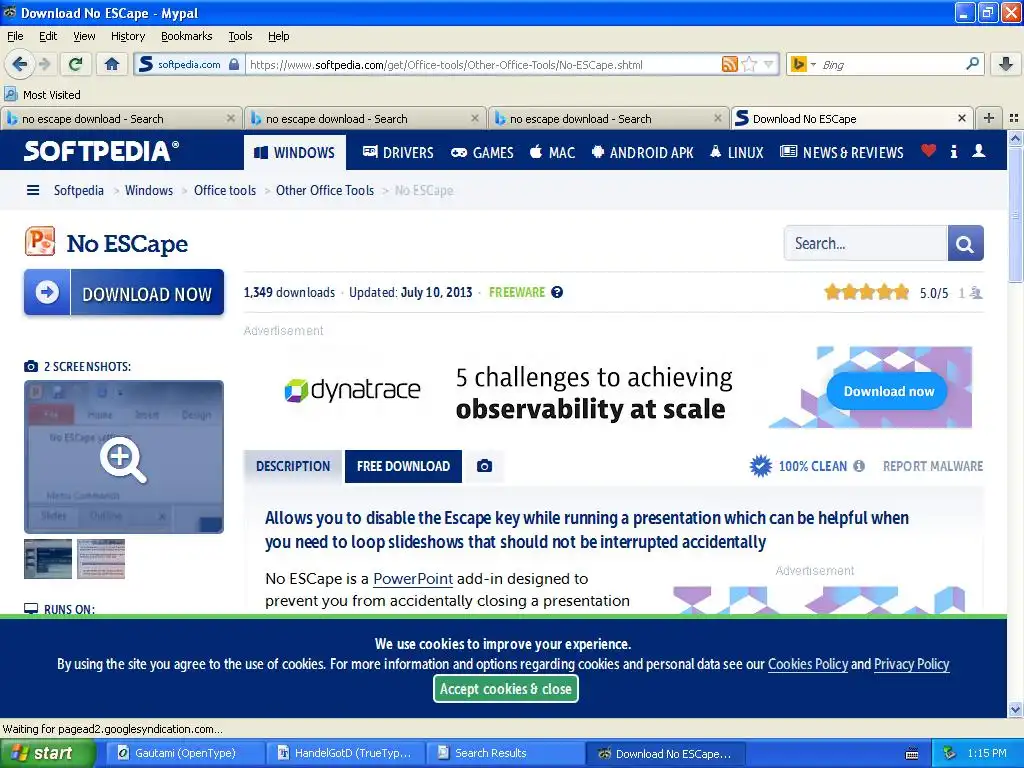Open the hamburger menu beside breadcrumbs
This screenshot has width=1024, height=768.
point(33,190)
